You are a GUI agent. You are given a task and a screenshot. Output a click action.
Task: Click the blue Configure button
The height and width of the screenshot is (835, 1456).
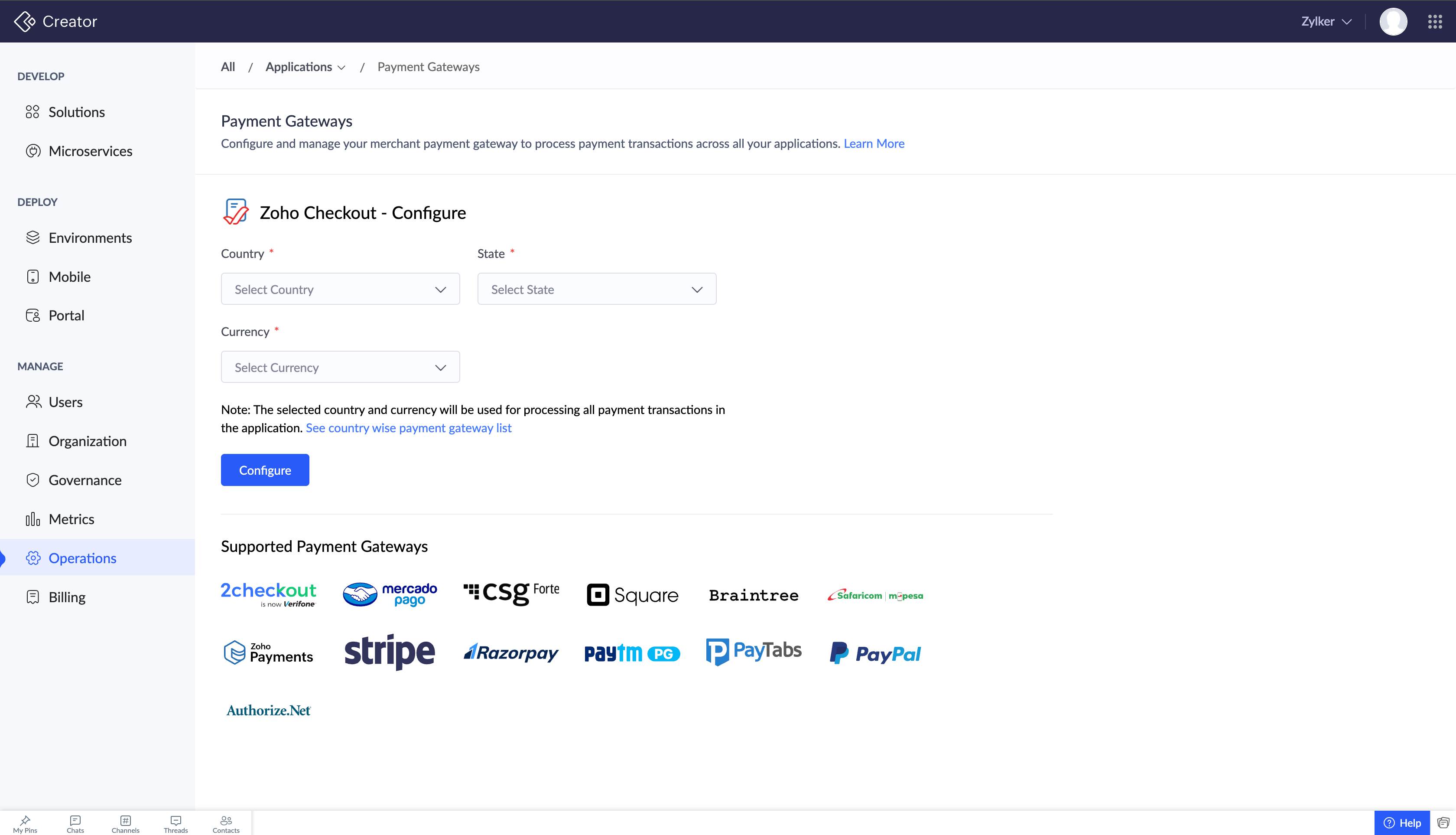pos(265,470)
